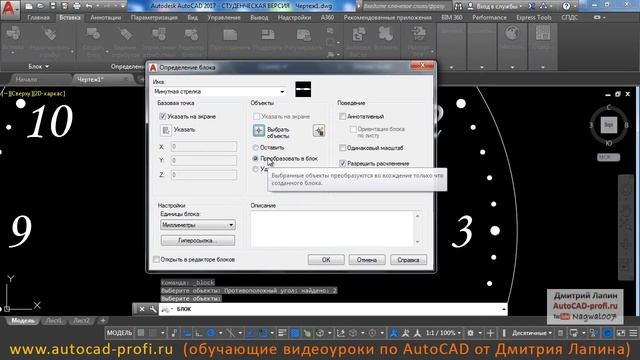Select Преобразовать в блок radio button

pos(256,158)
